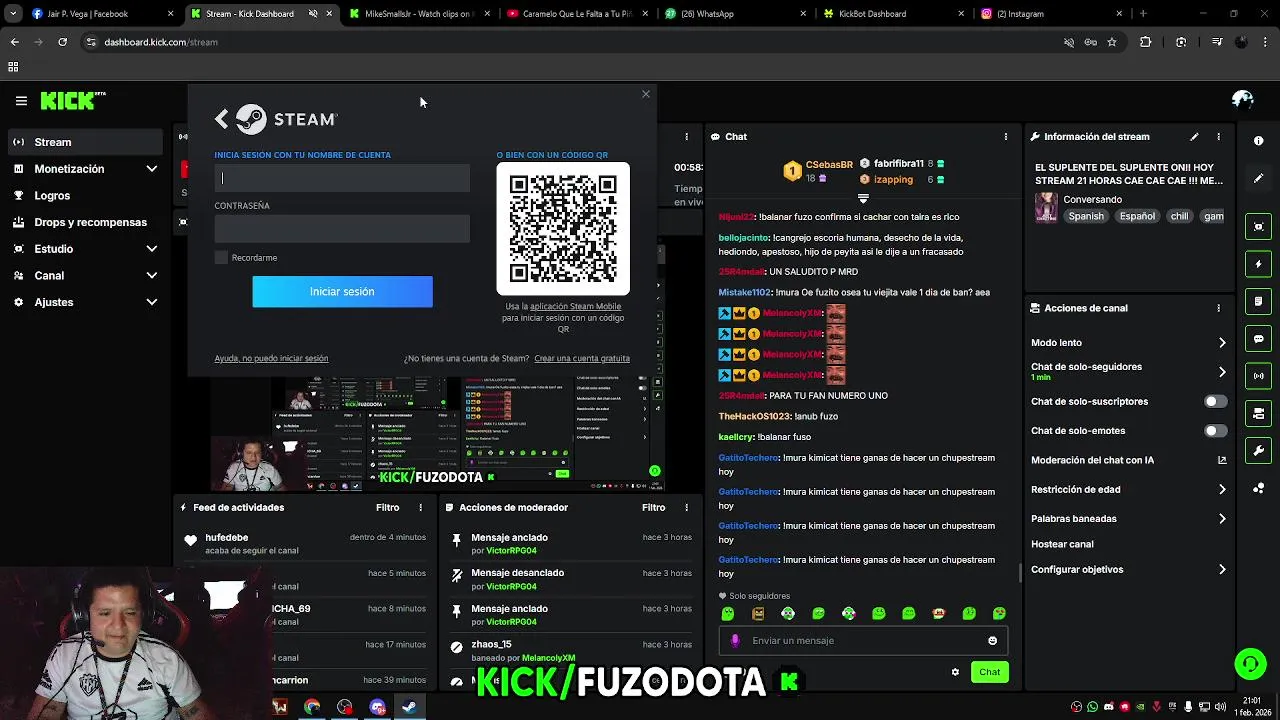Click the Enviar un mensaje chat input
The image size is (1280, 720).
click(862, 641)
